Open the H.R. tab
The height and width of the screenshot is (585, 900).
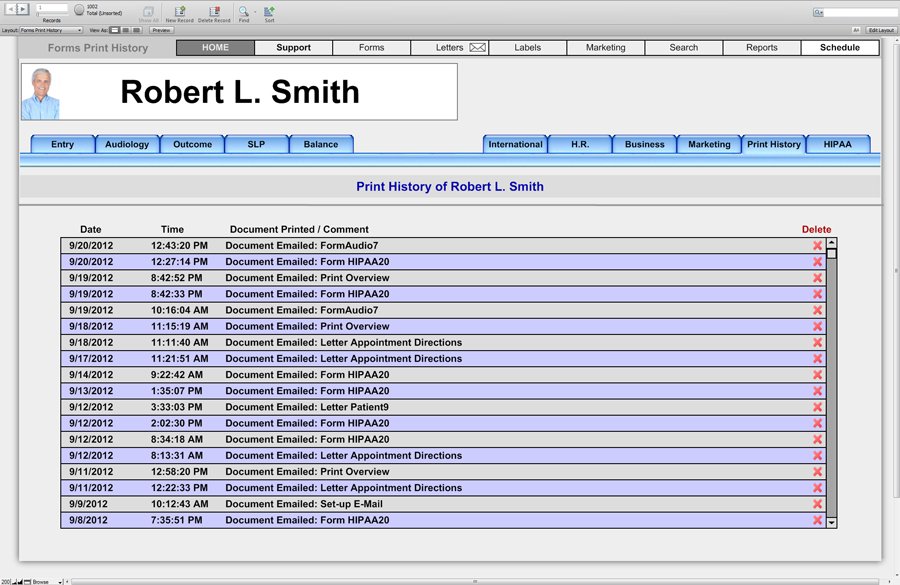(x=580, y=144)
